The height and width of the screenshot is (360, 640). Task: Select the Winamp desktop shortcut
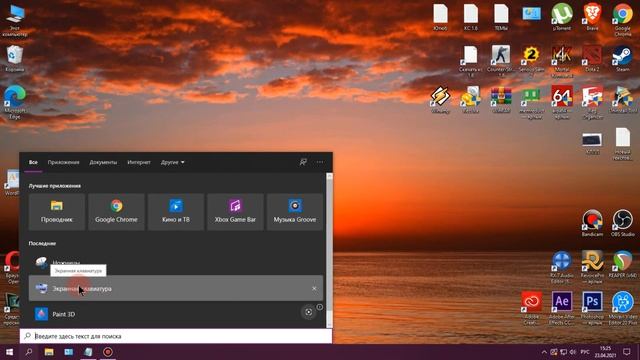coord(440,99)
